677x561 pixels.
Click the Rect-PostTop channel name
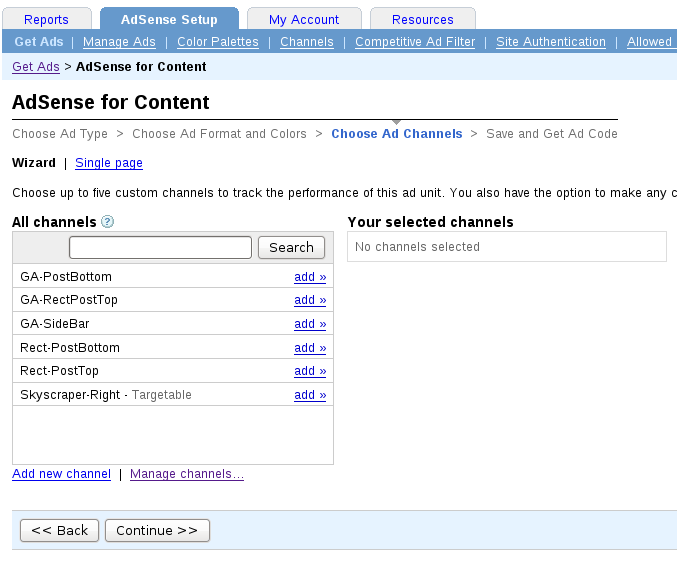[x=60, y=371]
